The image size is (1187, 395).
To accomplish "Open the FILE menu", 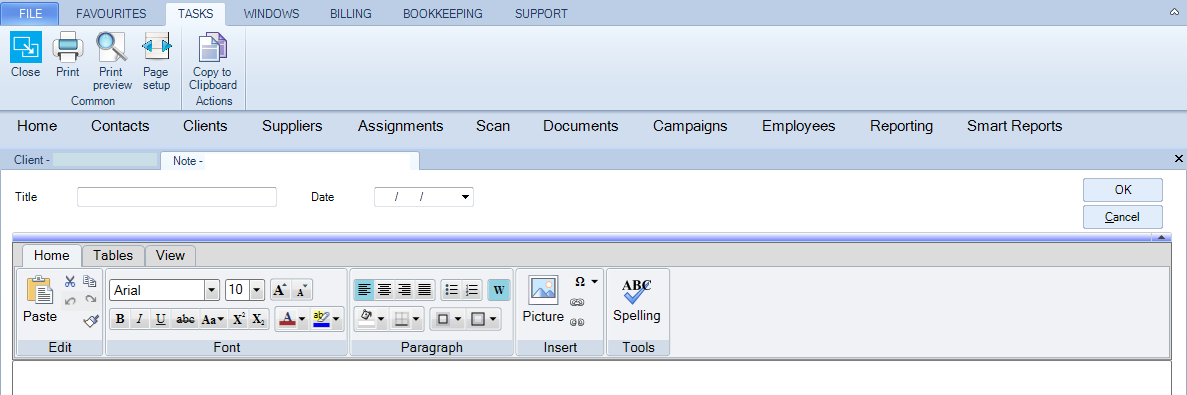I will 31,14.
